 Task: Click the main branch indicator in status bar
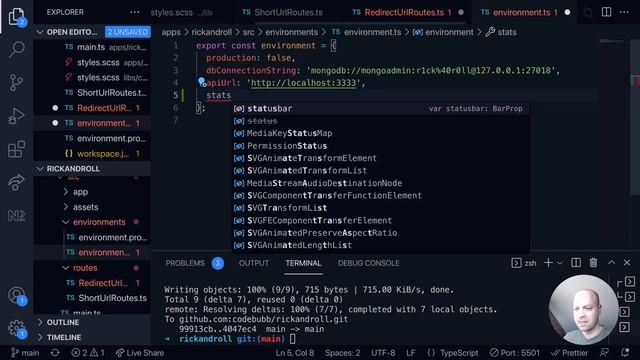tap(25, 353)
